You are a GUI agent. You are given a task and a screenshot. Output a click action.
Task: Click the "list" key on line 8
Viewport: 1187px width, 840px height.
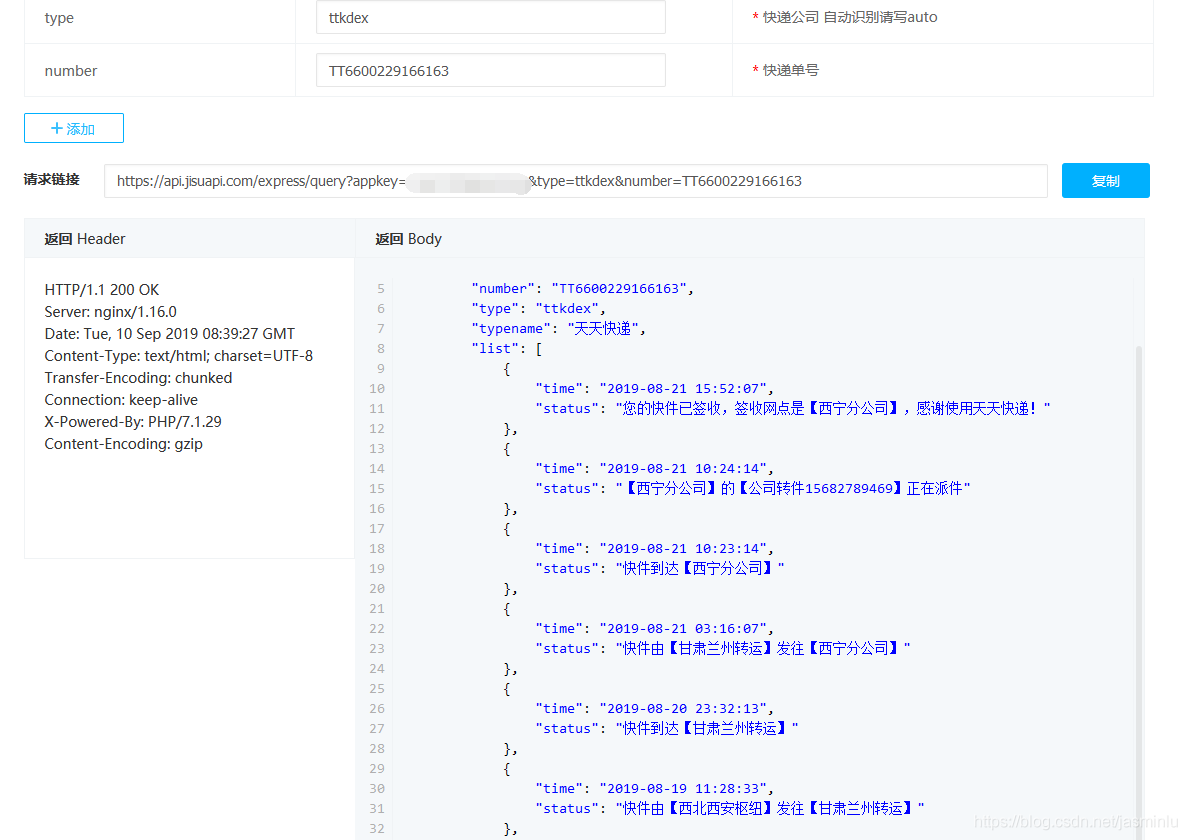(495, 349)
